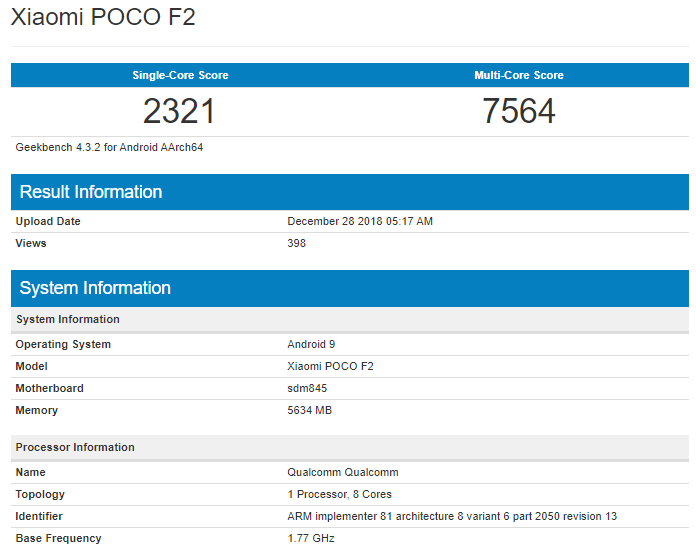The image size is (696, 552).
Task: Click the Single-Core Score header
Action: (x=180, y=75)
